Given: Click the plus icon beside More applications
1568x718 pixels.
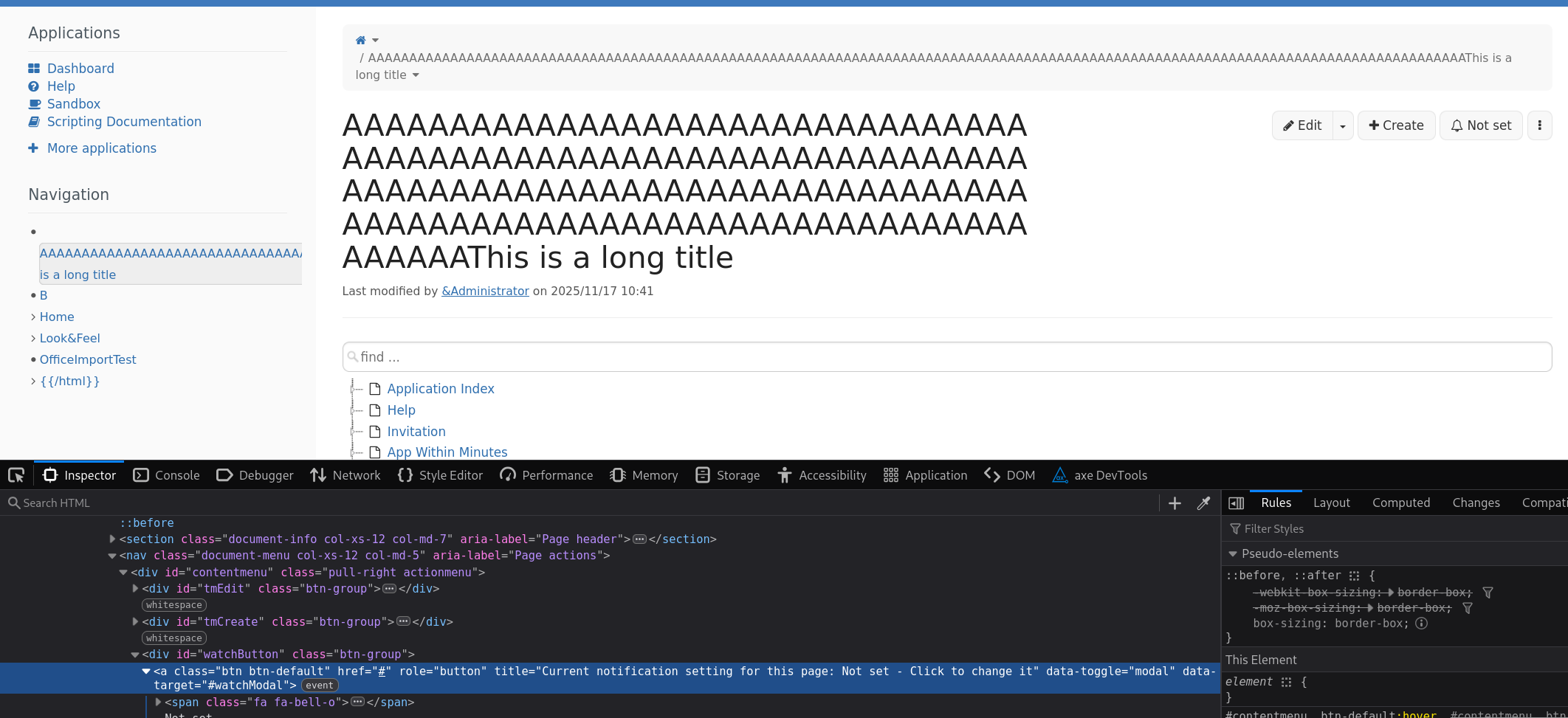Looking at the screenshot, I should tap(33, 148).
